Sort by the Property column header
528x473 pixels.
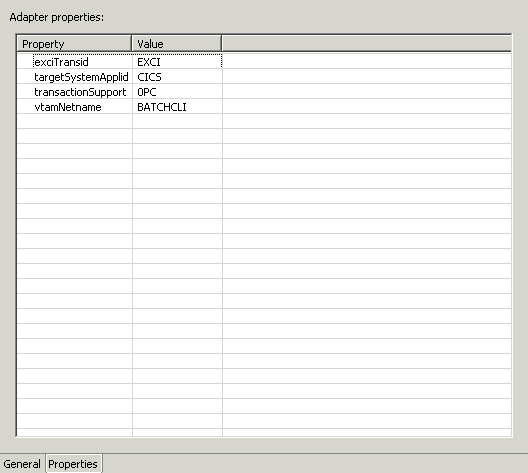coord(74,44)
